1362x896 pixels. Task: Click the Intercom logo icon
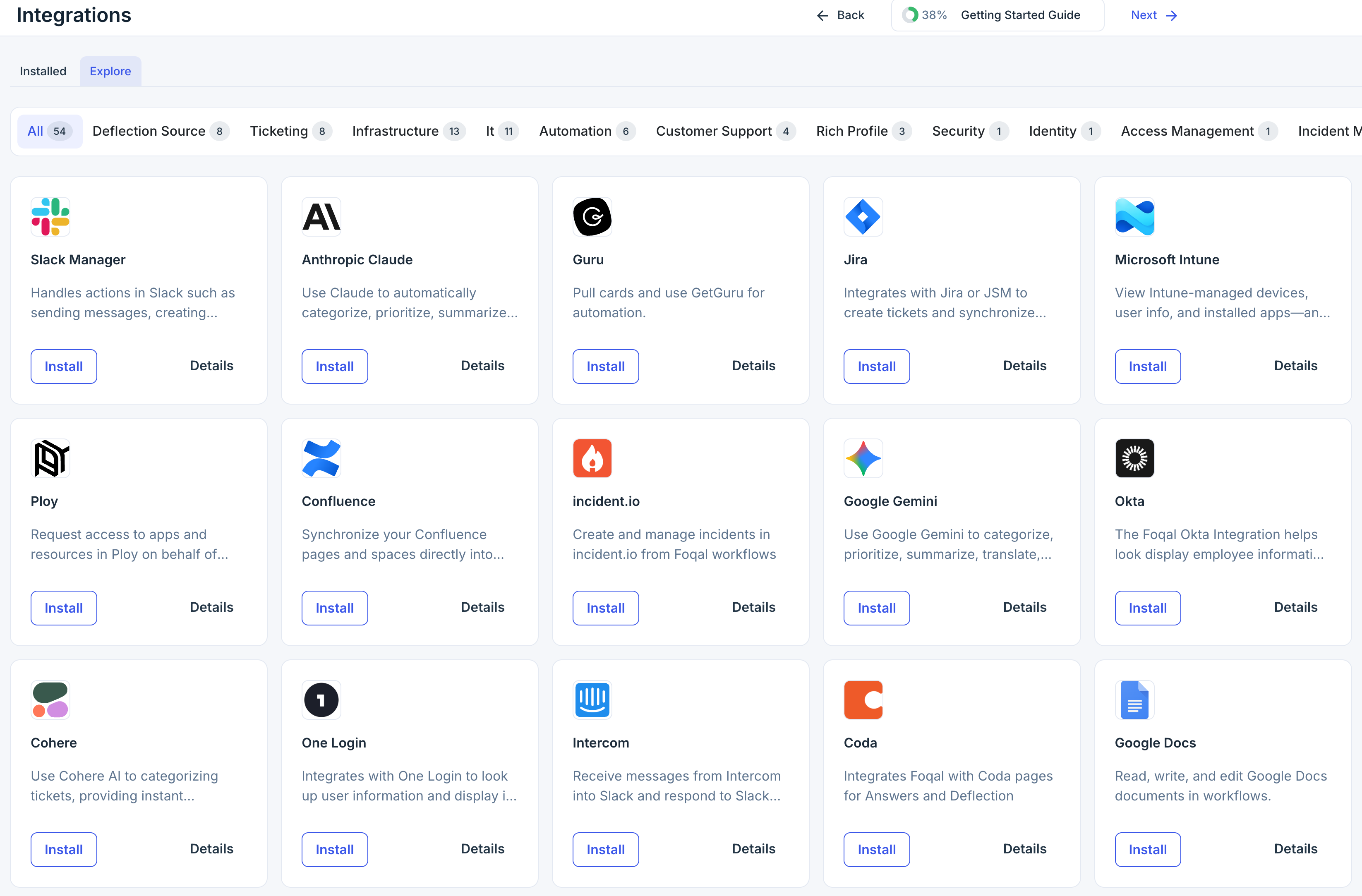coord(592,700)
